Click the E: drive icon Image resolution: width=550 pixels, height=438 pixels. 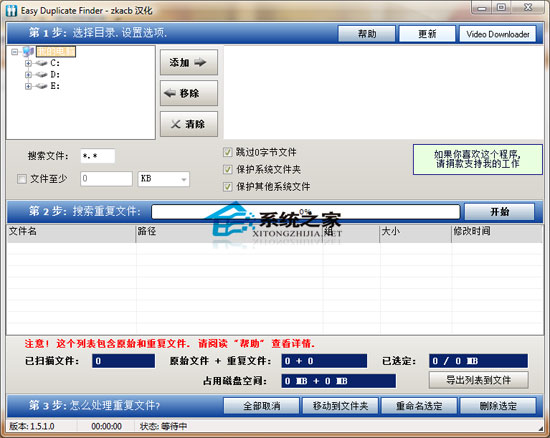coord(41,86)
